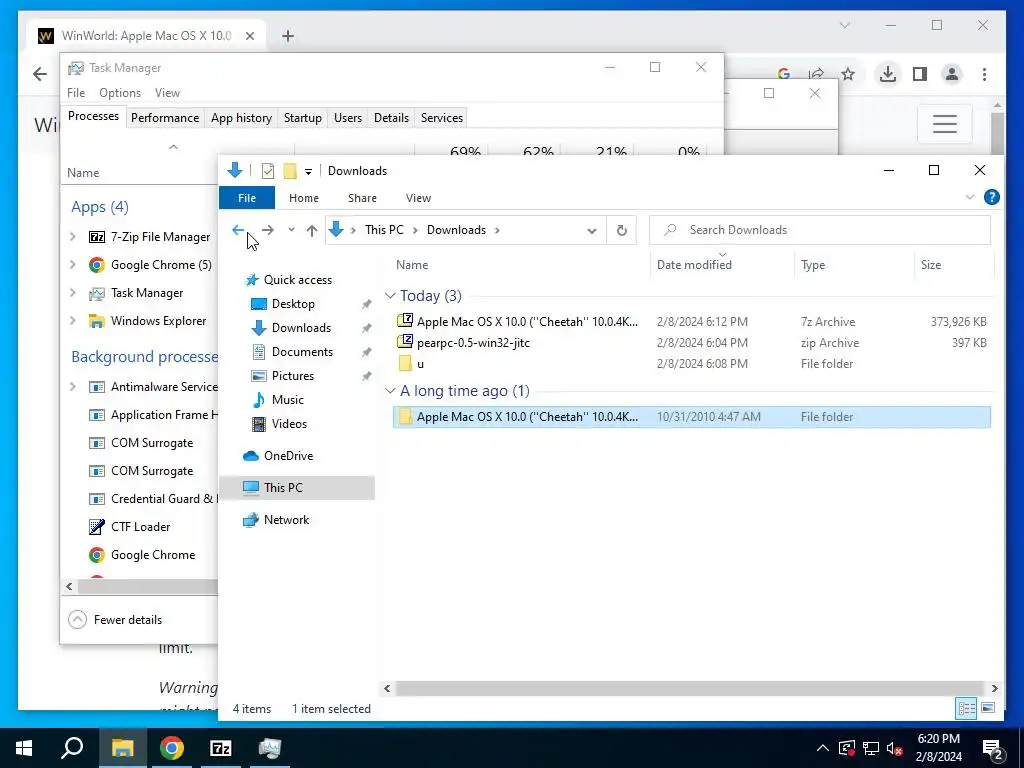Screen dimensions: 1024x768
Task: Click the Explorer back arrow button
Action: point(238,230)
